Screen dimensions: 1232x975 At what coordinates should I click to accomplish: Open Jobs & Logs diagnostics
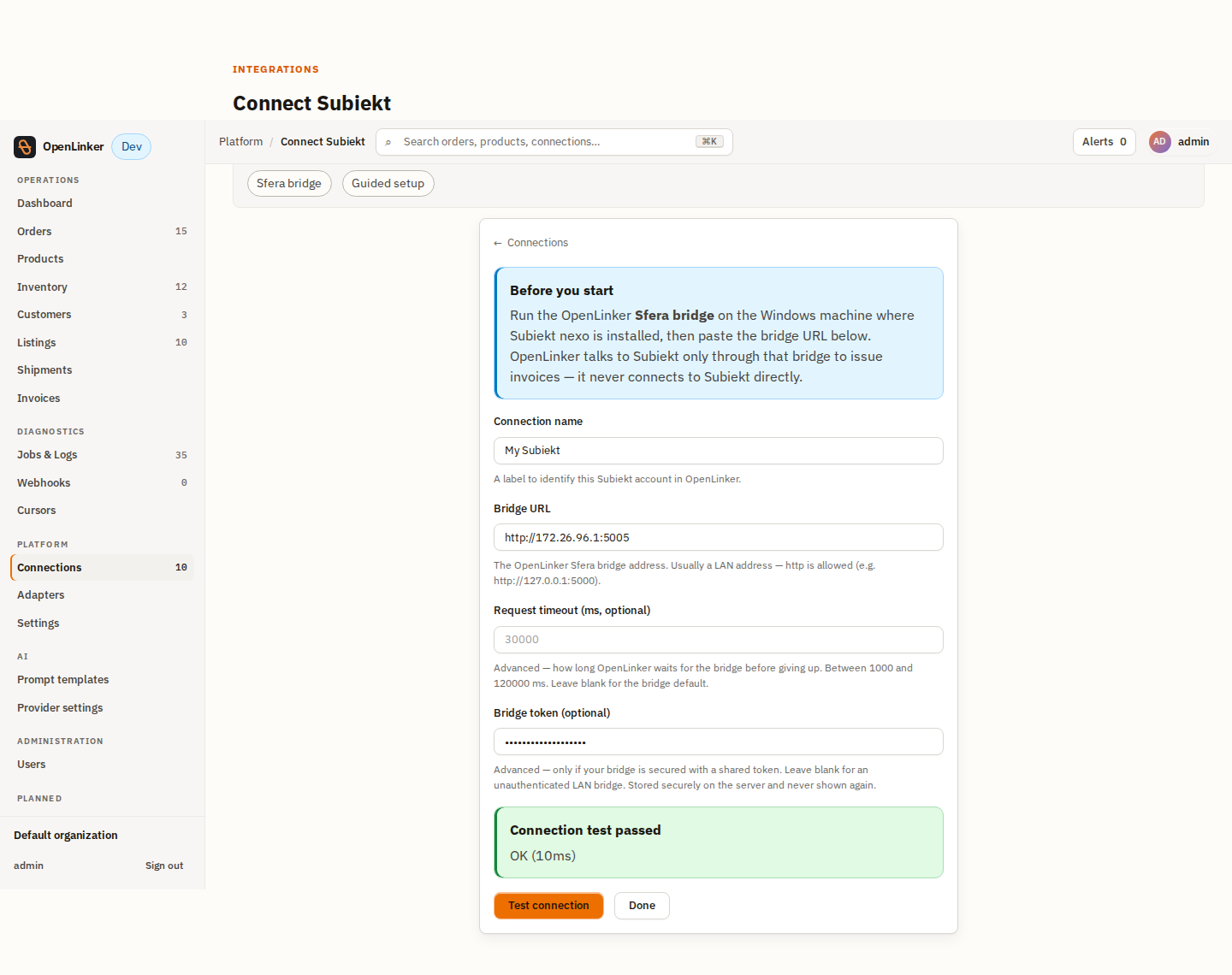pyautogui.click(x=103, y=455)
